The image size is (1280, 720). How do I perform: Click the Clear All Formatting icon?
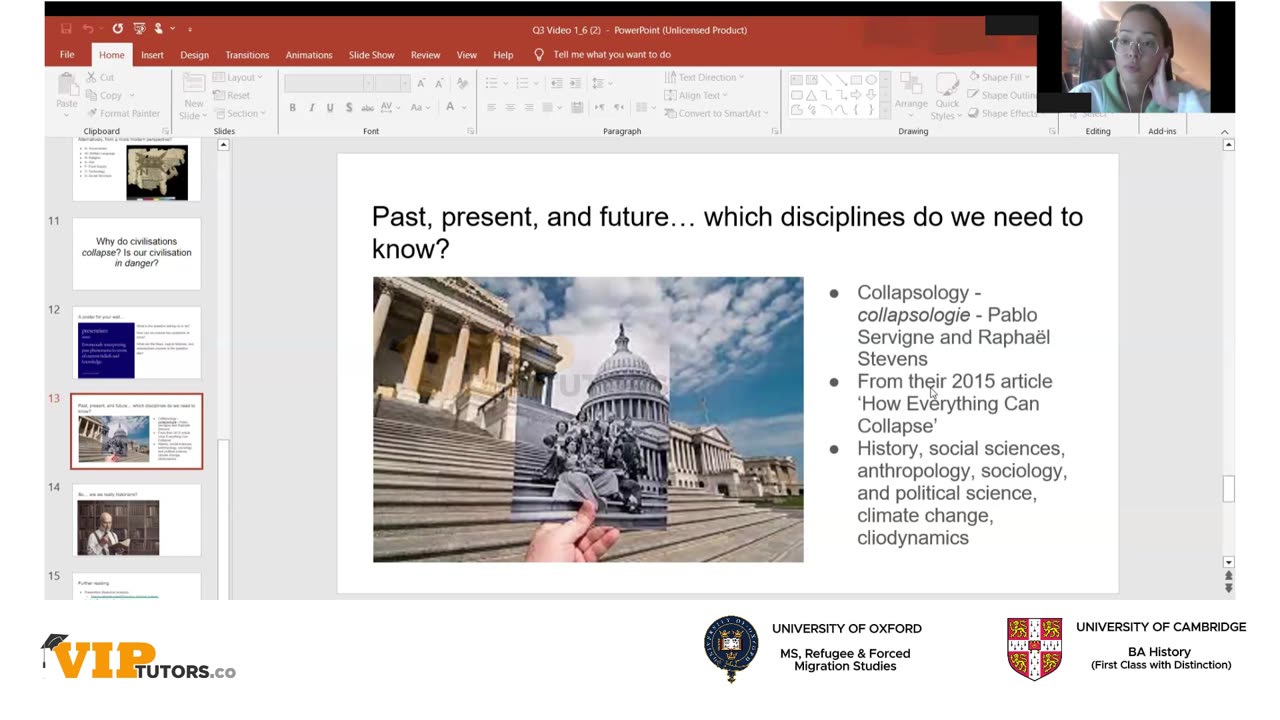coord(462,83)
